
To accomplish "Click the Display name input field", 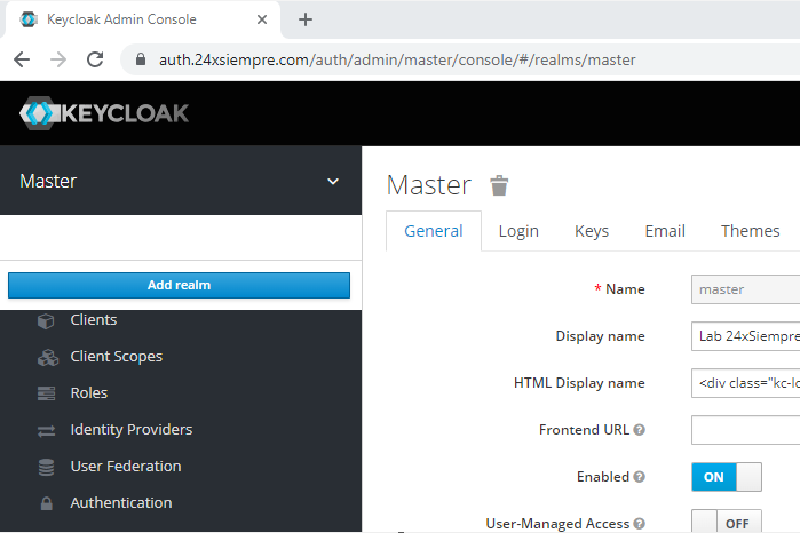I will click(x=745, y=337).
